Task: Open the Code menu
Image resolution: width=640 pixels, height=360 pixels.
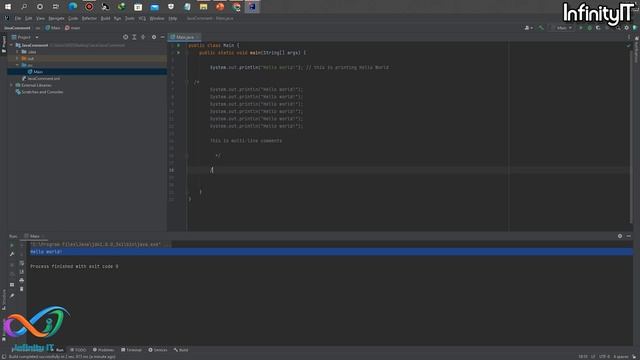Action: click(x=73, y=18)
